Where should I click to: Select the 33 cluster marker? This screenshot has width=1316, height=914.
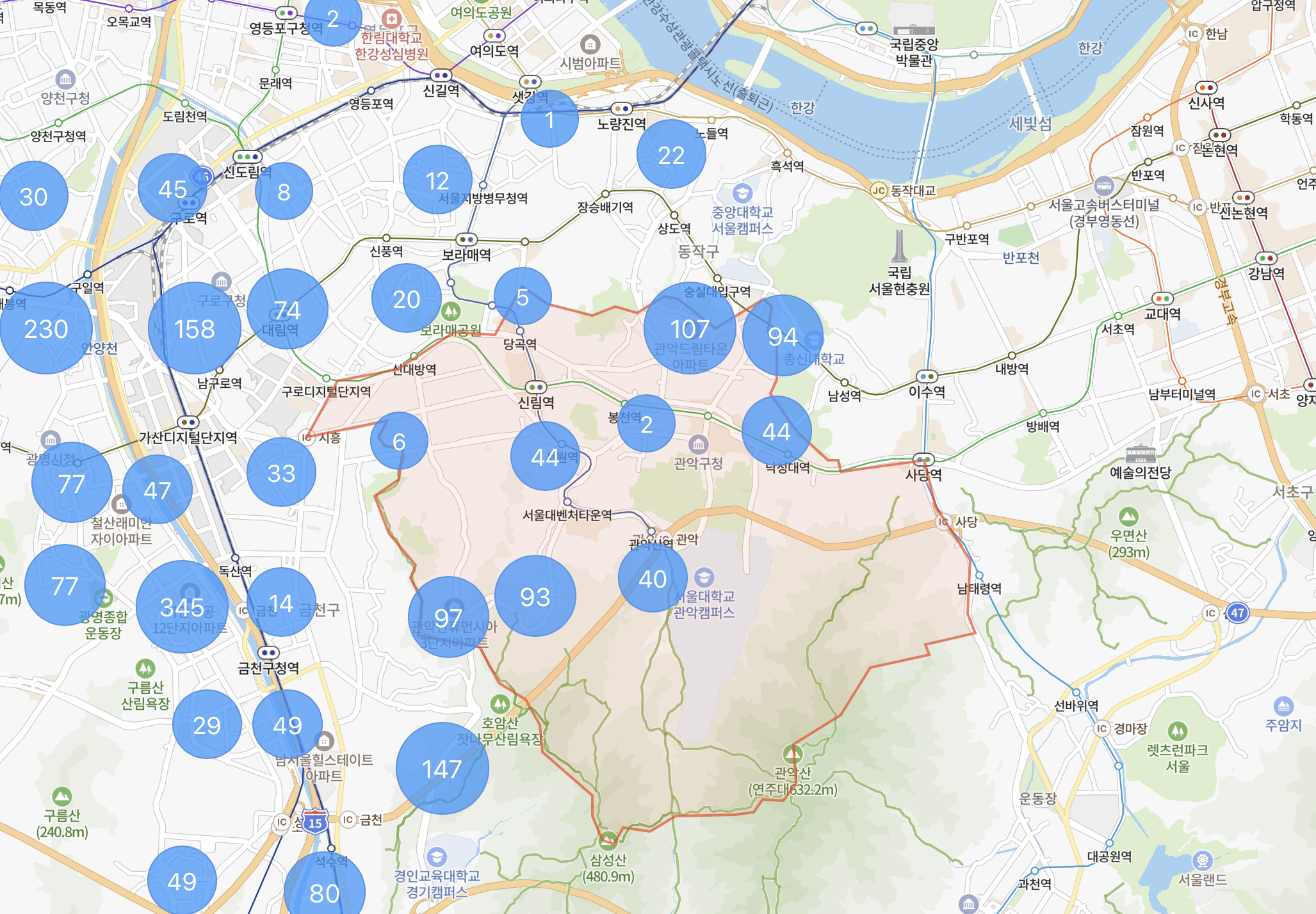point(281,472)
